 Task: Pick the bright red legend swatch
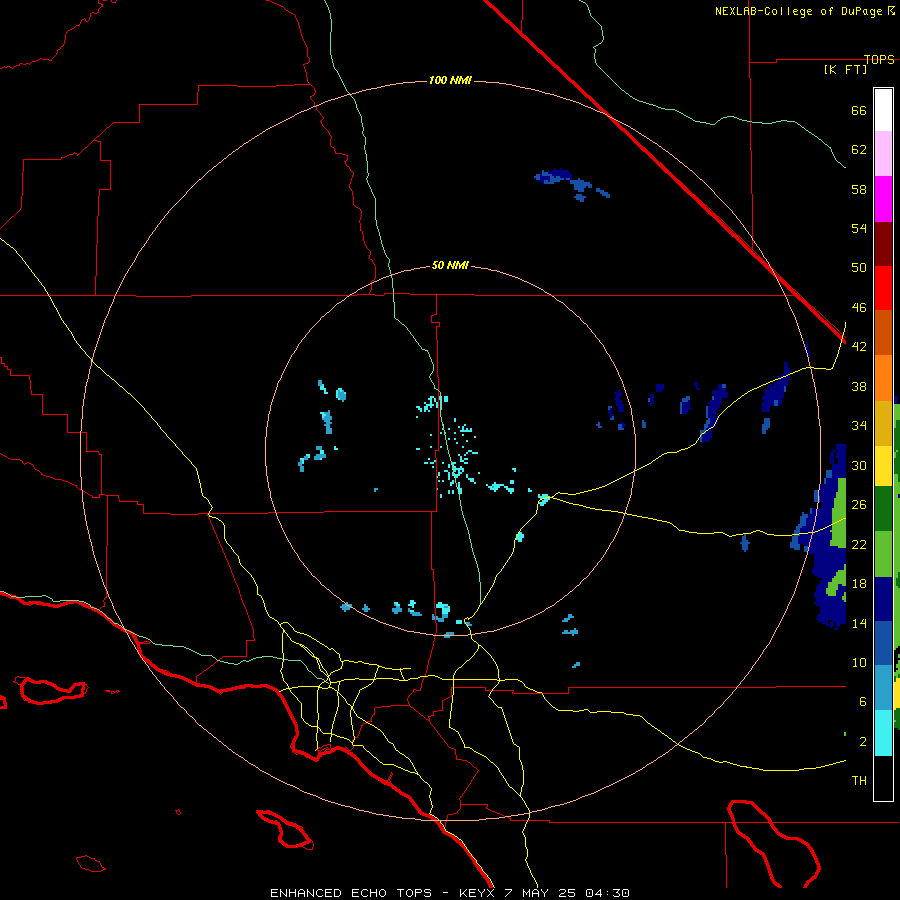pyautogui.click(x=883, y=288)
